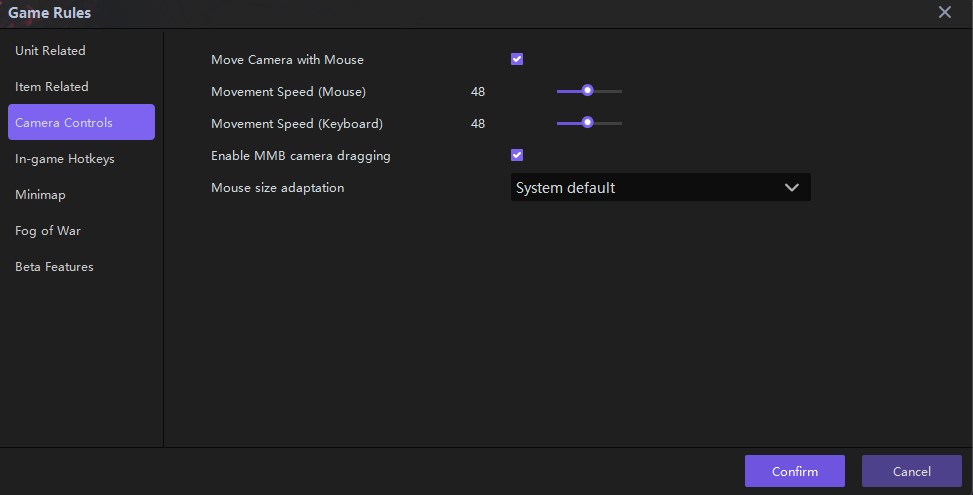Click the Mouse movement speed slider handle
The width and height of the screenshot is (973, 495).
(x=588, y=91)
